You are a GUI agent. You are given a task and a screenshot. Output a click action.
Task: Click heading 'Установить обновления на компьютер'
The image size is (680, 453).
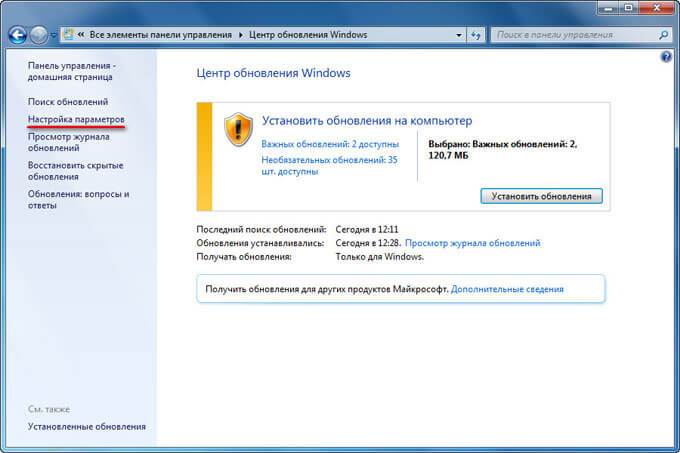click(367, 121)
